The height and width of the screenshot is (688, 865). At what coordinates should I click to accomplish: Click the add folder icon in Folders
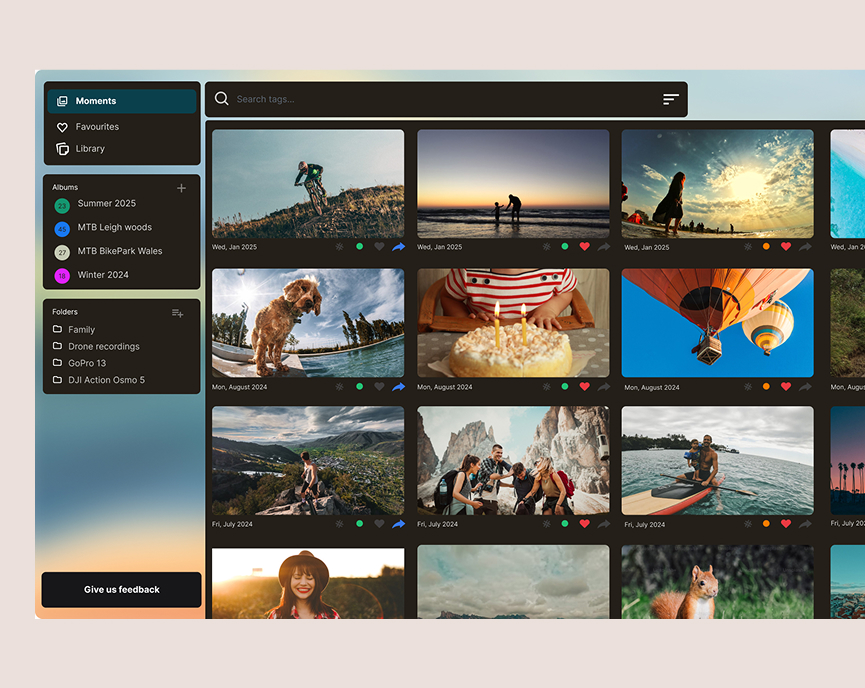coord(177,313)
